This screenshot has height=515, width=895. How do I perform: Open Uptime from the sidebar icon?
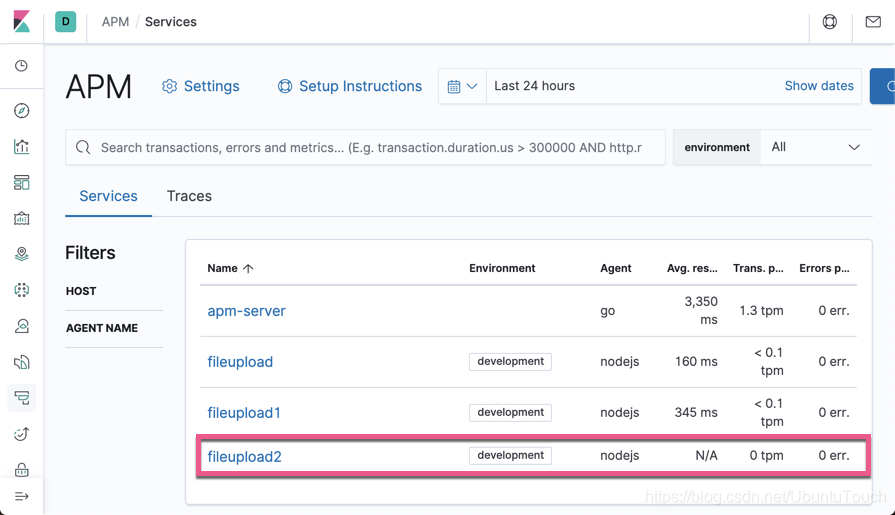pyautogui.click(x=21, y=434)
